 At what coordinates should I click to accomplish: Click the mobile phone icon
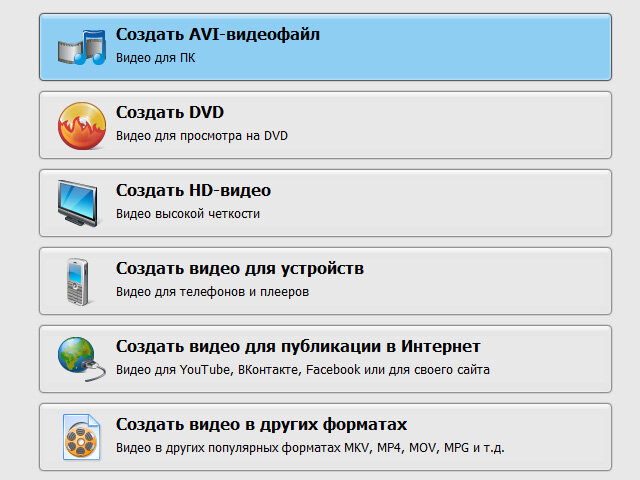(78, 282)
